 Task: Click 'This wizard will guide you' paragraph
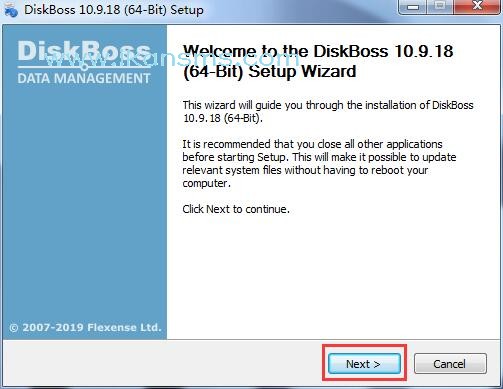click(328, 112)
